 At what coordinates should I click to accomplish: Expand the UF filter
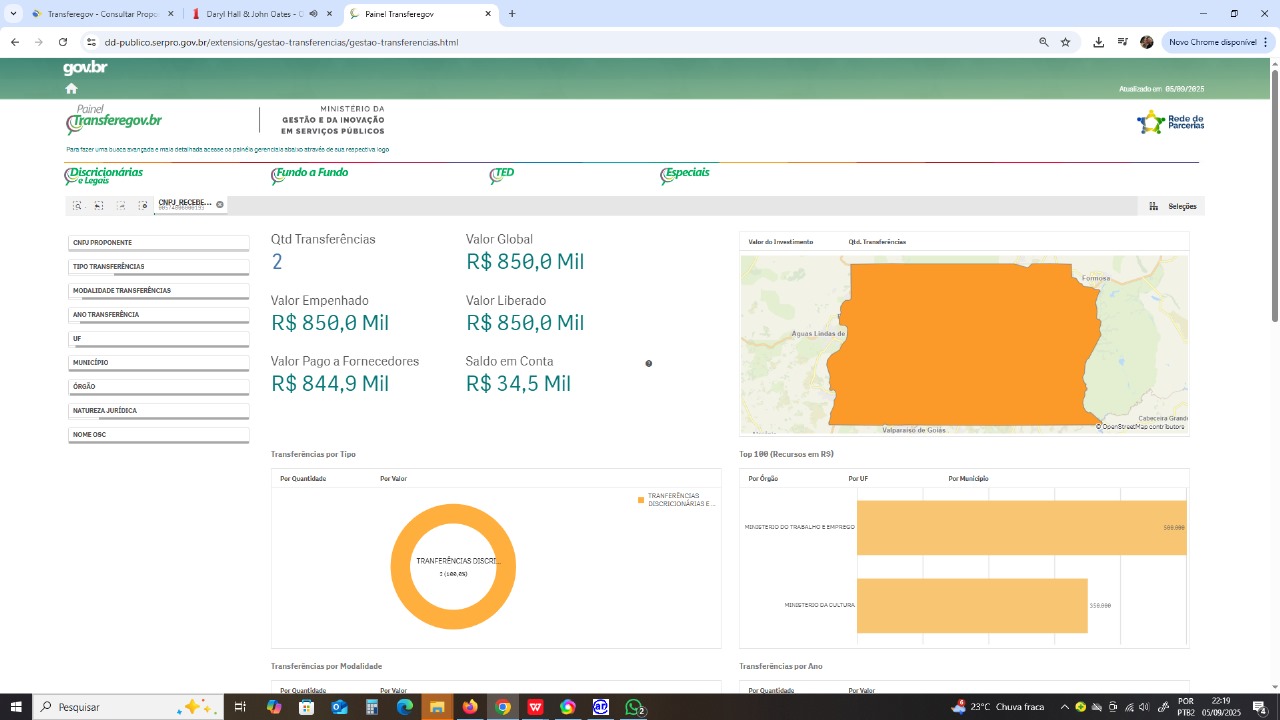pyautogui.click(x=158, y=339)
